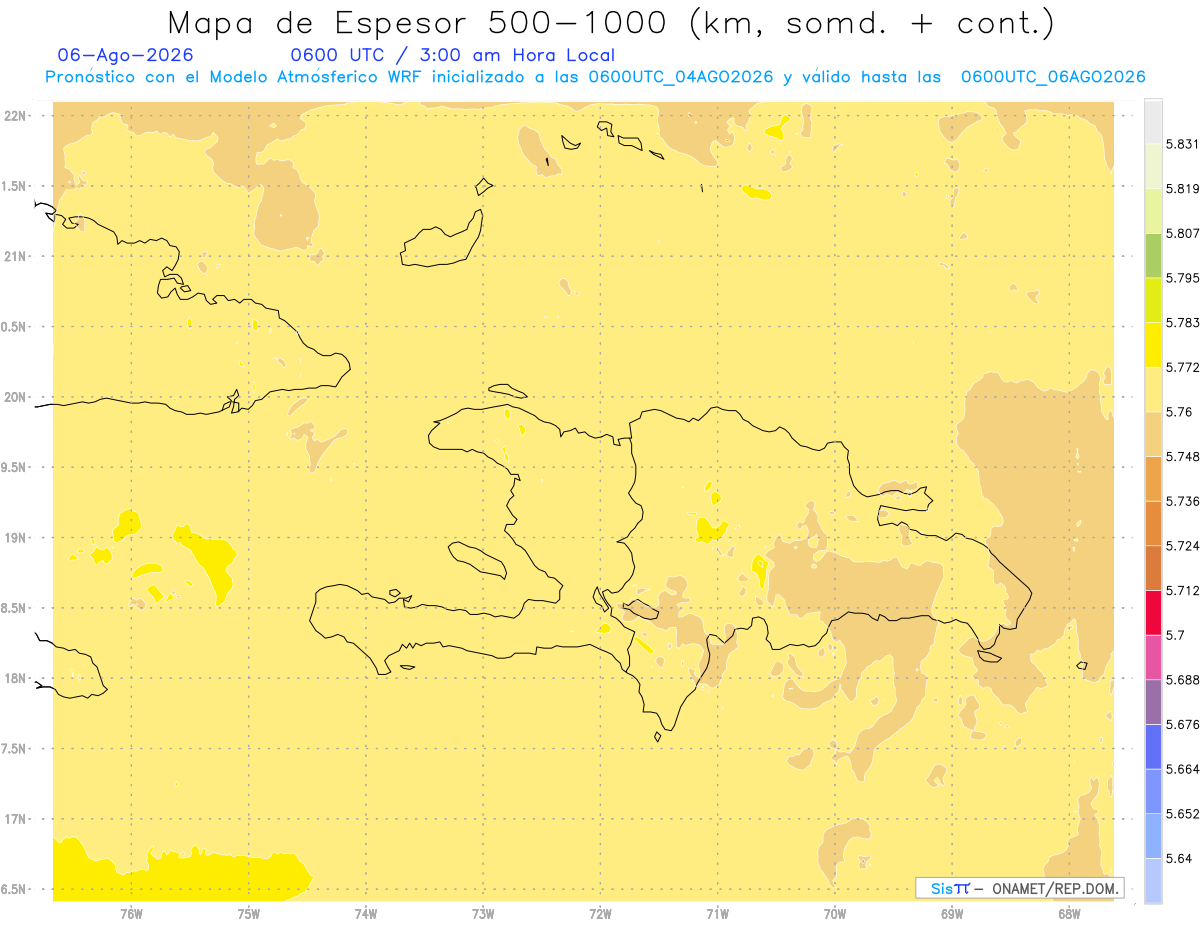Click colorbar value '5.652'
This screenshot has width=1200, height=927.
click(x=1182, y=814)
